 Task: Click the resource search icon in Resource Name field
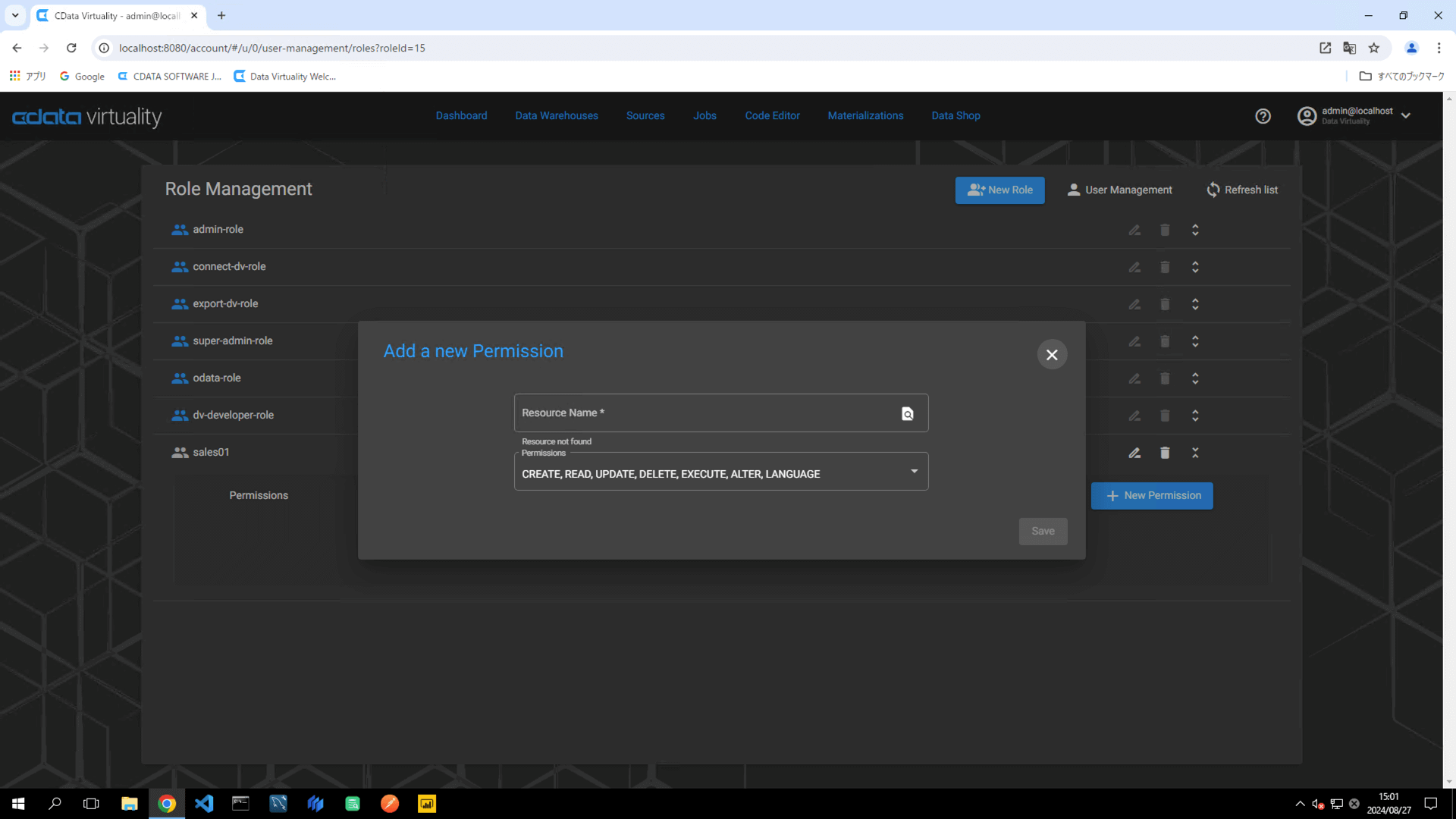pos(907,413)
